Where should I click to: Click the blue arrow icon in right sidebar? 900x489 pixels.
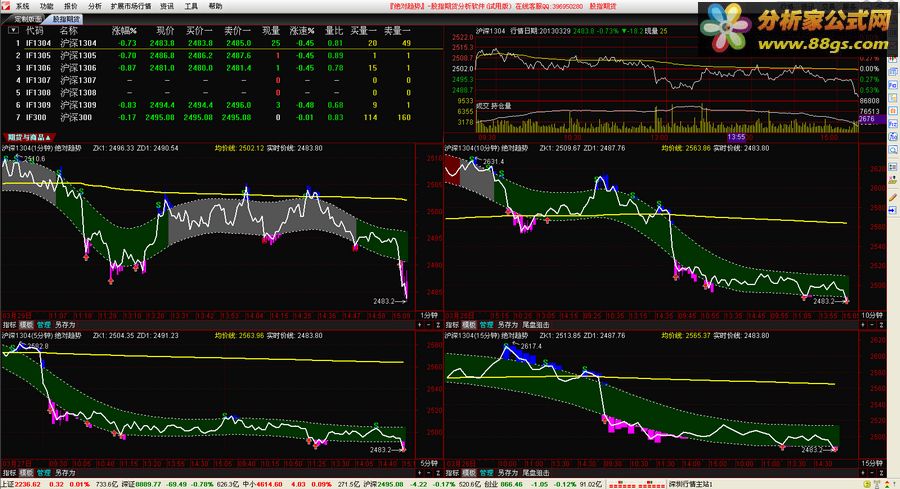(x=893, y=211)
